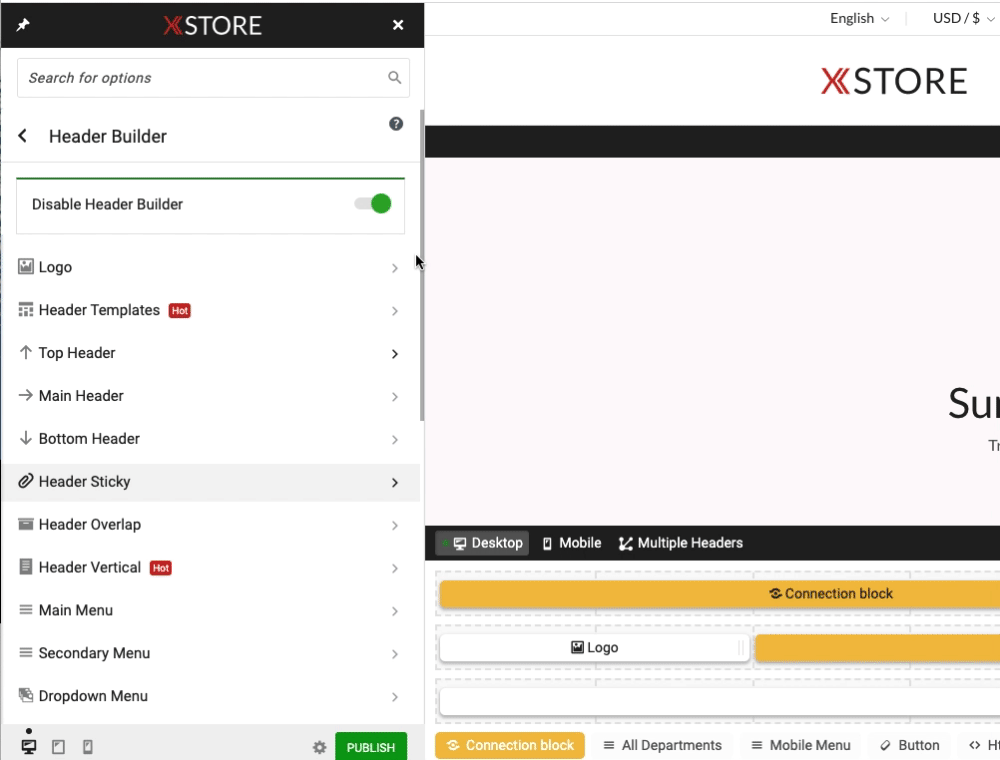Image resolution: width=1000 pixels, height=760 pixels.
Task: Open the English language dropdown
Action: (859, 18)
